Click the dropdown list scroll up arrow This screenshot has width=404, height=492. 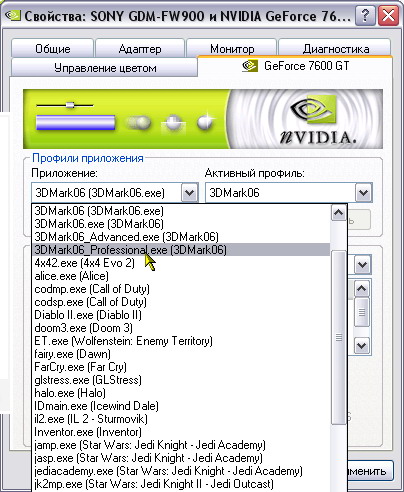(338, 213)
